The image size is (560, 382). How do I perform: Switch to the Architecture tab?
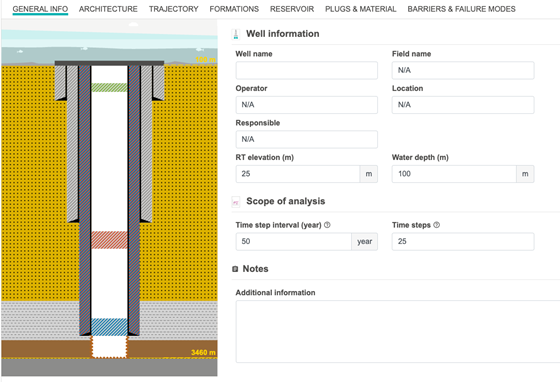[108, 9]
